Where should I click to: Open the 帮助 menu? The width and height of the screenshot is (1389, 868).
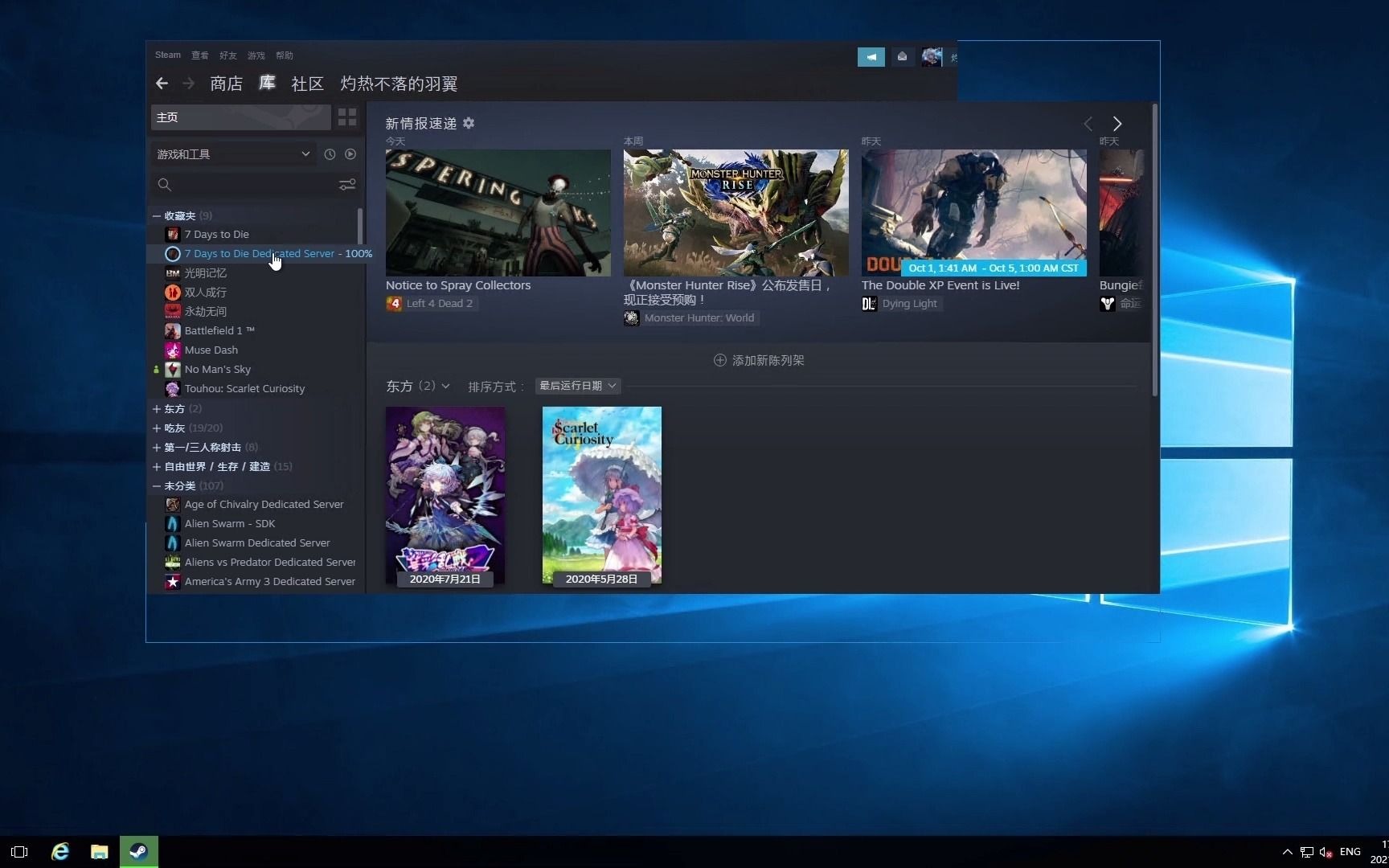(285, 55)
